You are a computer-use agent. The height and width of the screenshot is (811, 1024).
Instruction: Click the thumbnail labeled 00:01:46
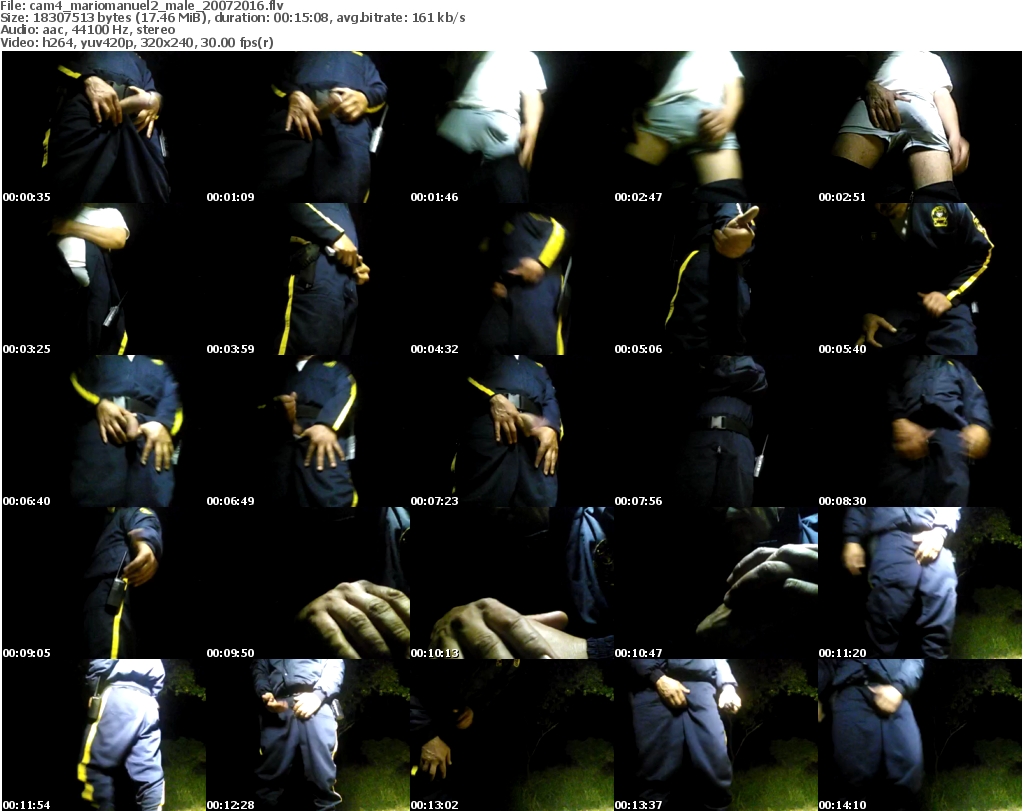click(x=511, y=127)
